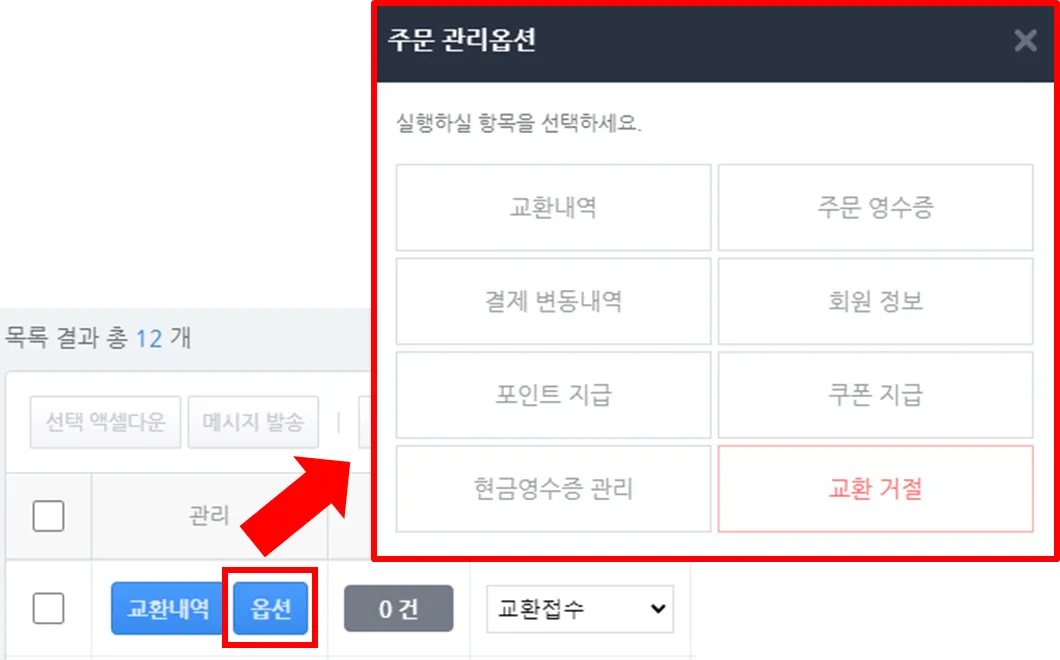
Task: Click the 관리 column header
Action: (209, 516)
